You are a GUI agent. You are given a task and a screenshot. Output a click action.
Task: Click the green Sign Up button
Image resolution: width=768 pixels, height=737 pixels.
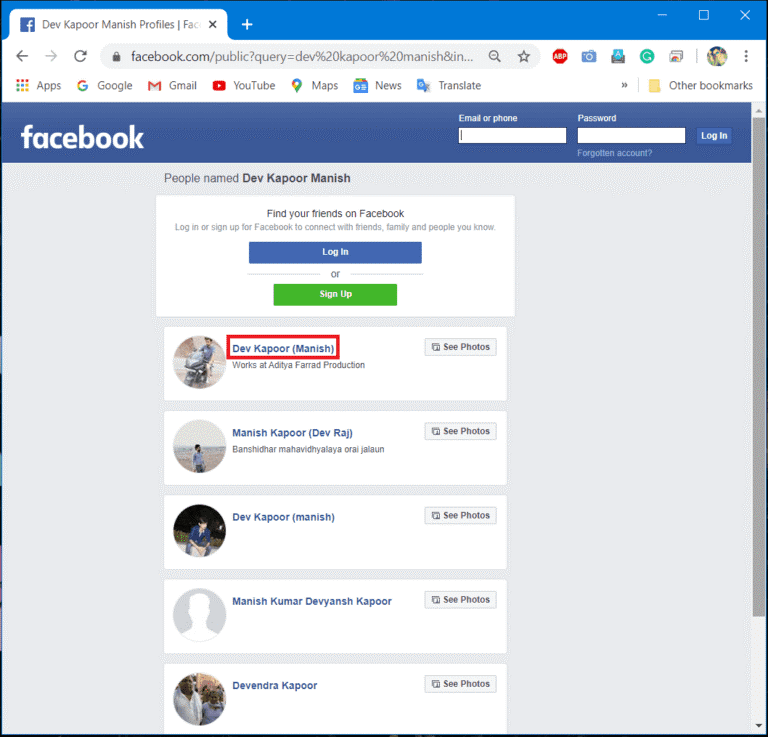point(335,294)
